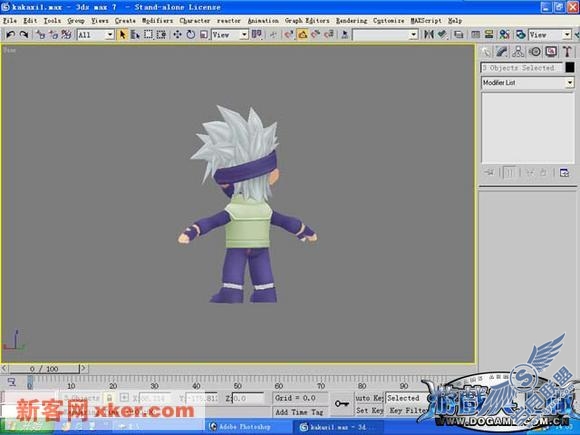
Task: Toggle Window/Crossing selection mode
Action: pos(161,35)
